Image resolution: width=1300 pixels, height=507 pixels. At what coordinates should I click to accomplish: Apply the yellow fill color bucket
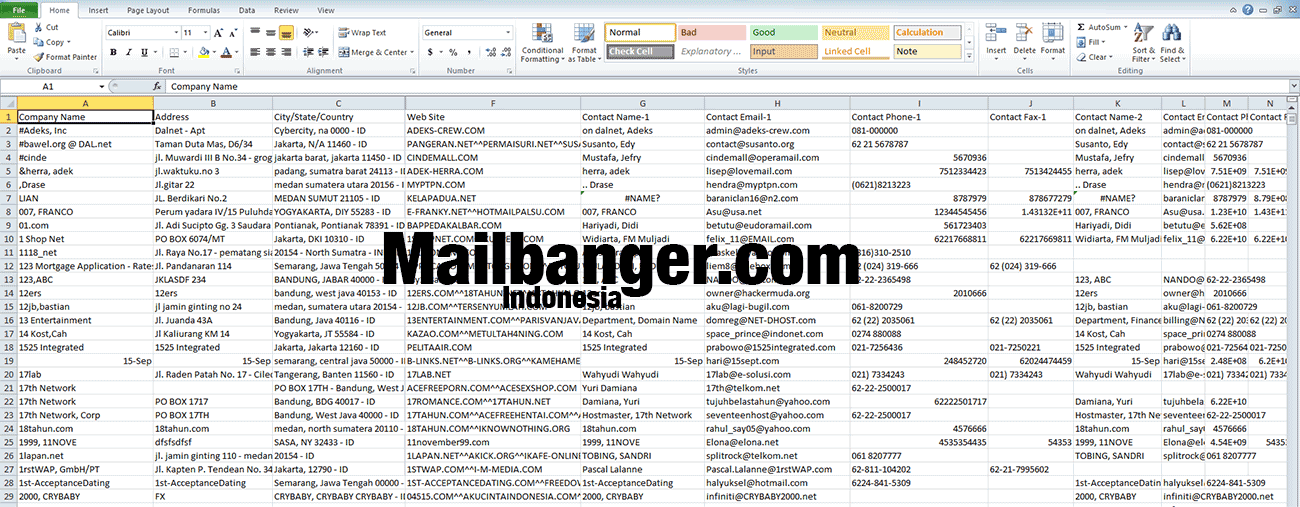(x=203, y=52)
